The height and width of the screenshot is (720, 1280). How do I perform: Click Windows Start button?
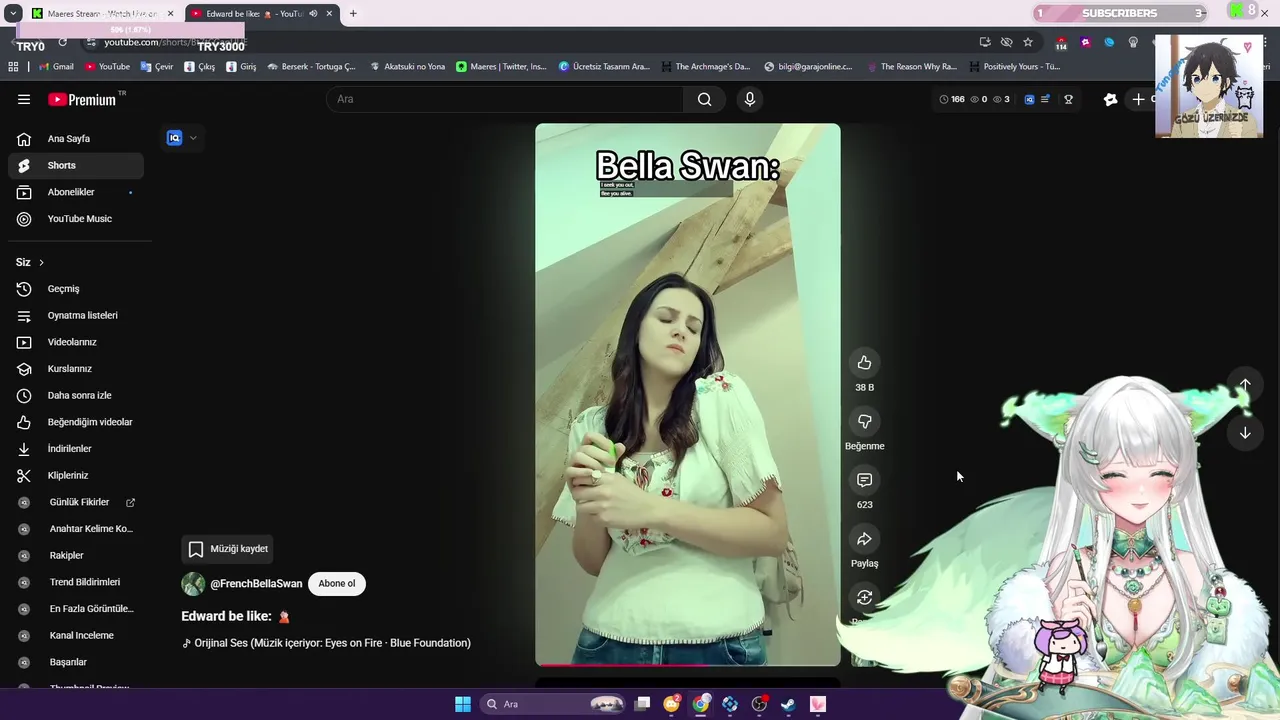point(463,704)
